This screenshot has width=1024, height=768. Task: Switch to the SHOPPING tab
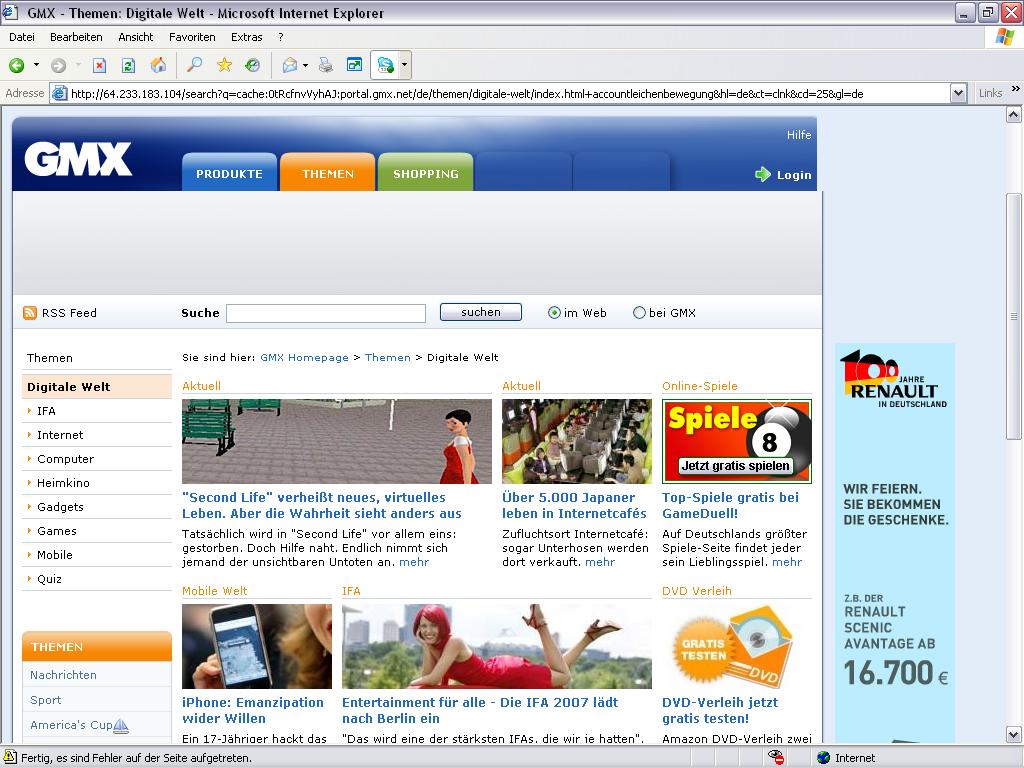tap(426, 172)
